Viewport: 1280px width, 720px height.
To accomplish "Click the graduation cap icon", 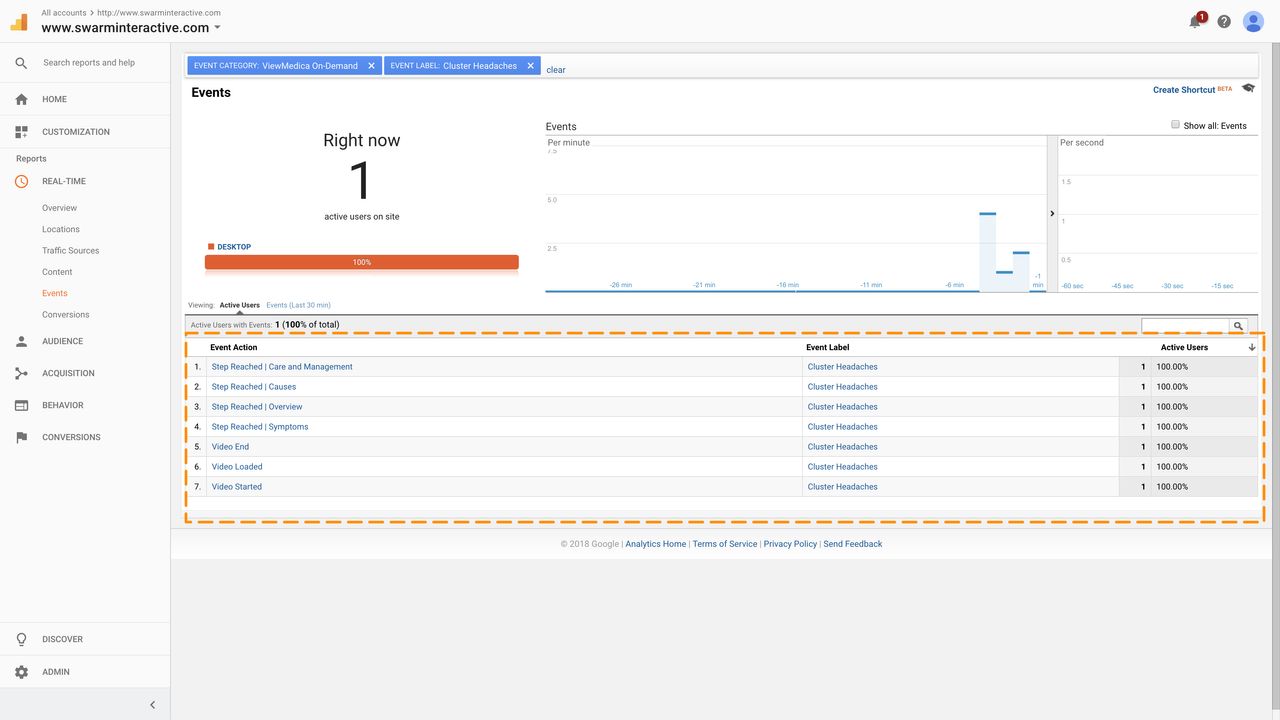I will 1248,89.
